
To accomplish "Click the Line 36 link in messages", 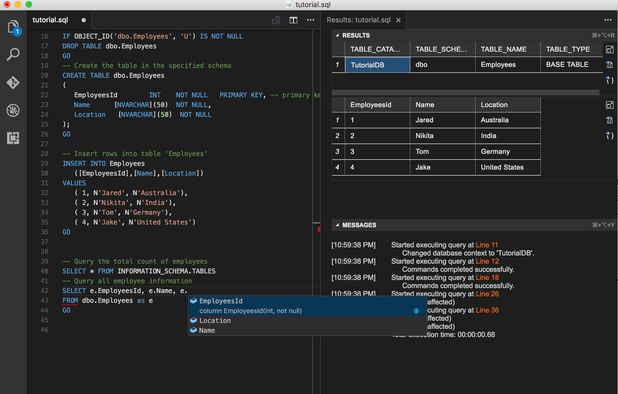I will 487,310.
